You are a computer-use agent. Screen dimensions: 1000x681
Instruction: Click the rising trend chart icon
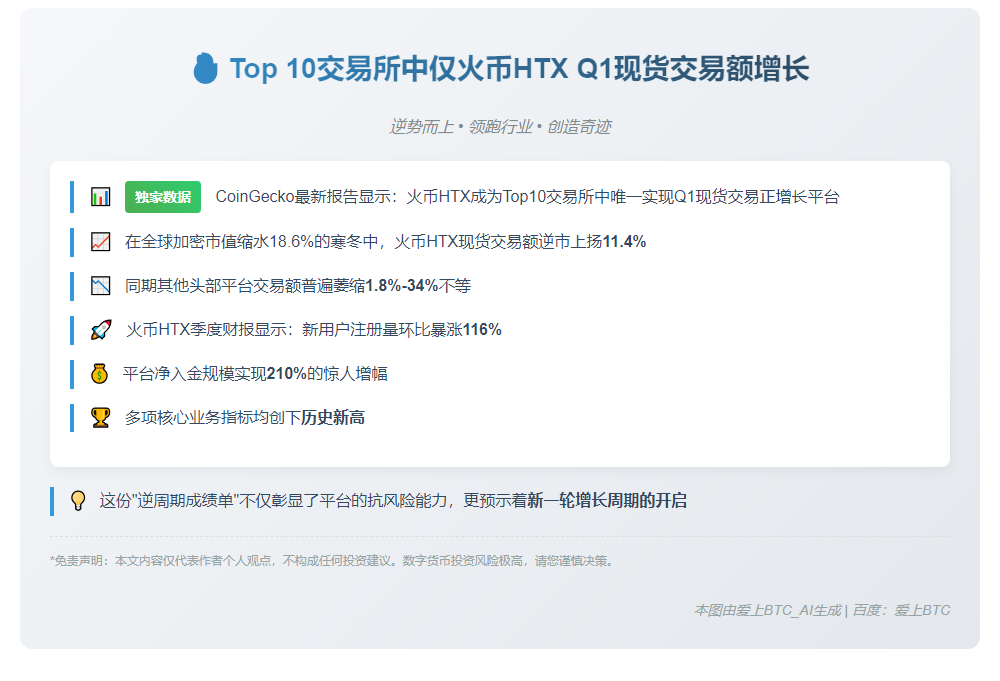(100, 242)
